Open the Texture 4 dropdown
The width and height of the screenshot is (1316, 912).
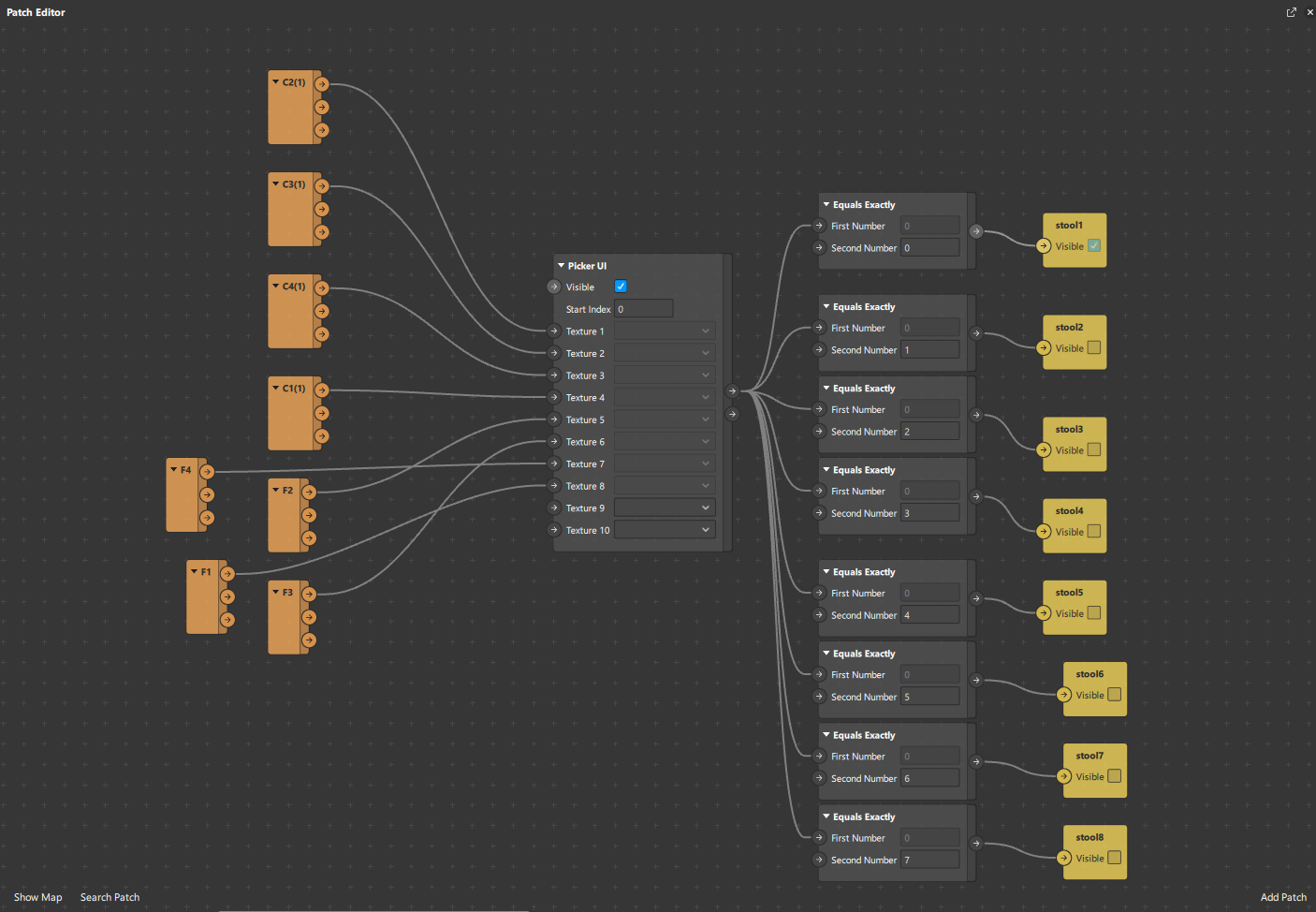coord(665,397)
